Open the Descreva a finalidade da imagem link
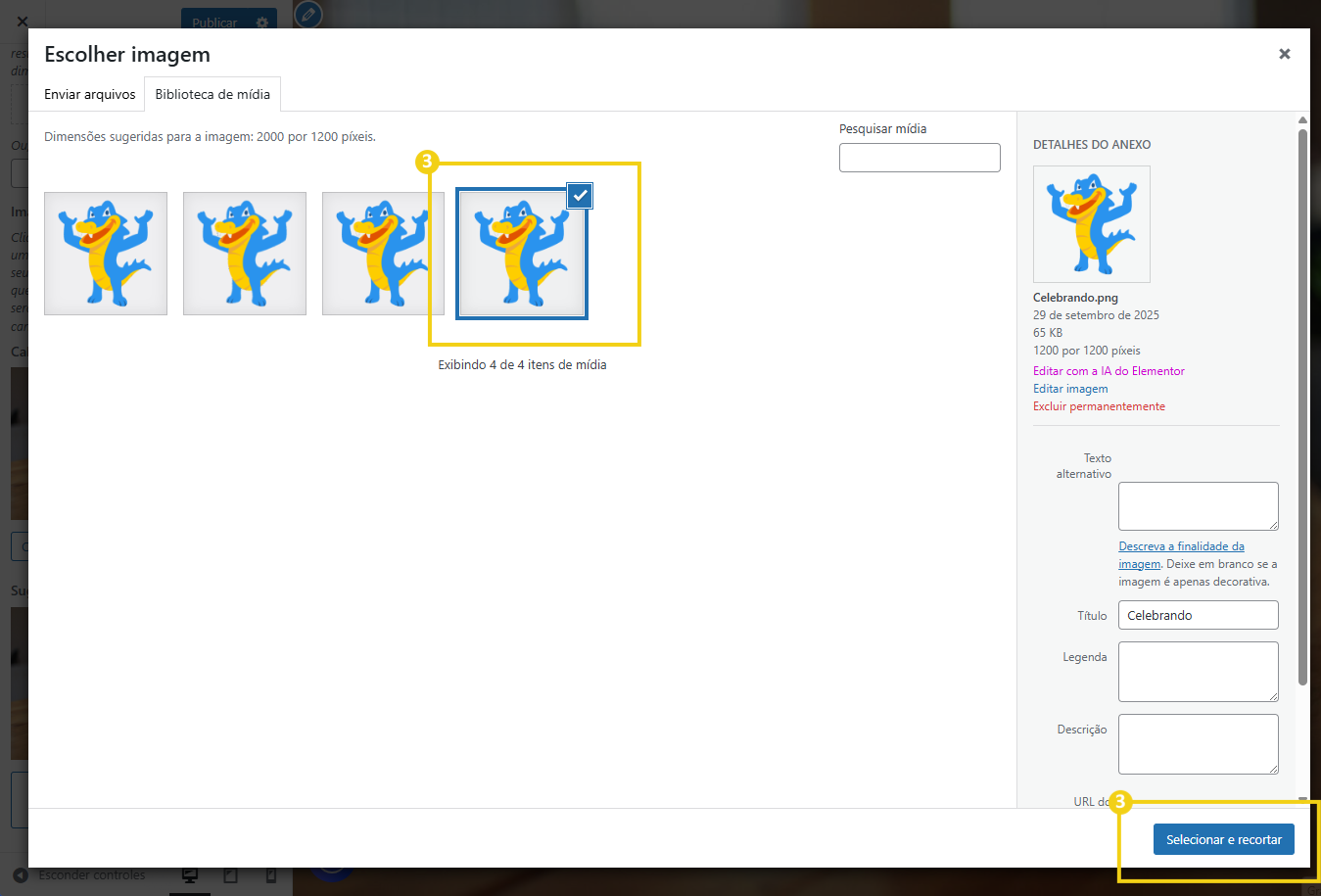 coord(1181,546)
